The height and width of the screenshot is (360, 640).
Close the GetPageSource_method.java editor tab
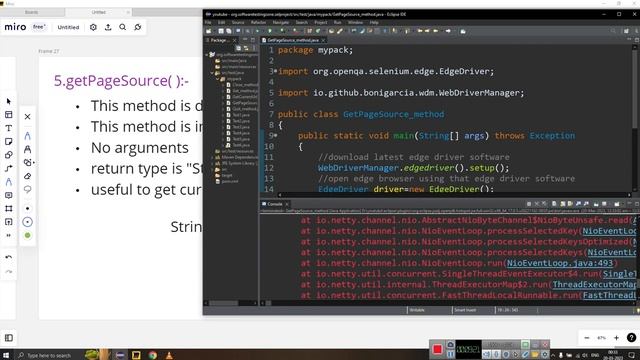(x=323, y=40)
